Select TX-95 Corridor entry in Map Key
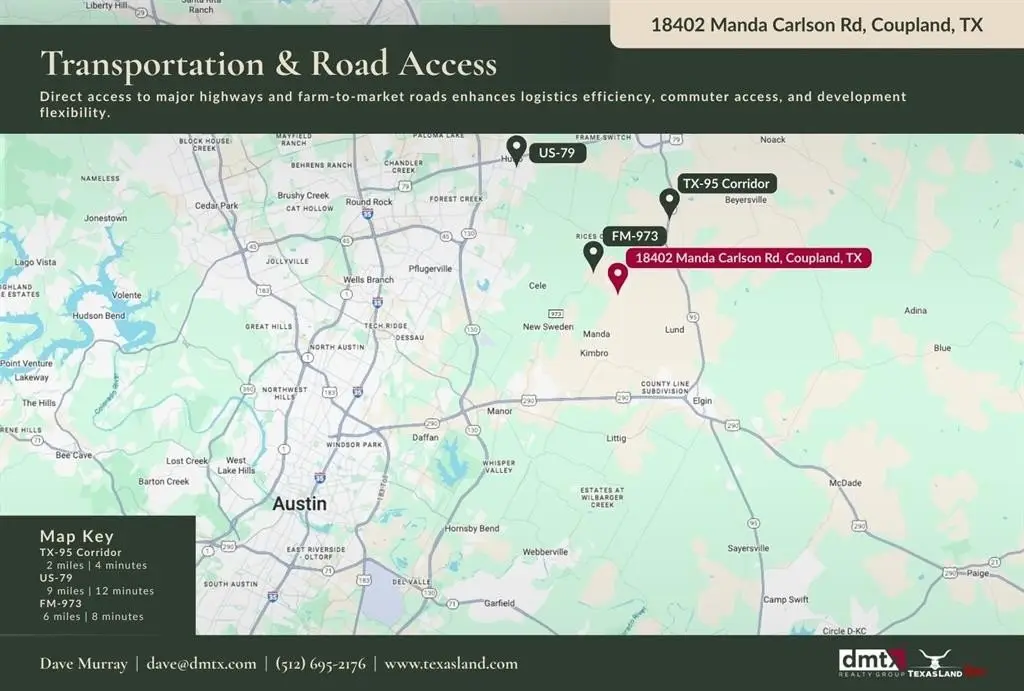 point(81,552)
